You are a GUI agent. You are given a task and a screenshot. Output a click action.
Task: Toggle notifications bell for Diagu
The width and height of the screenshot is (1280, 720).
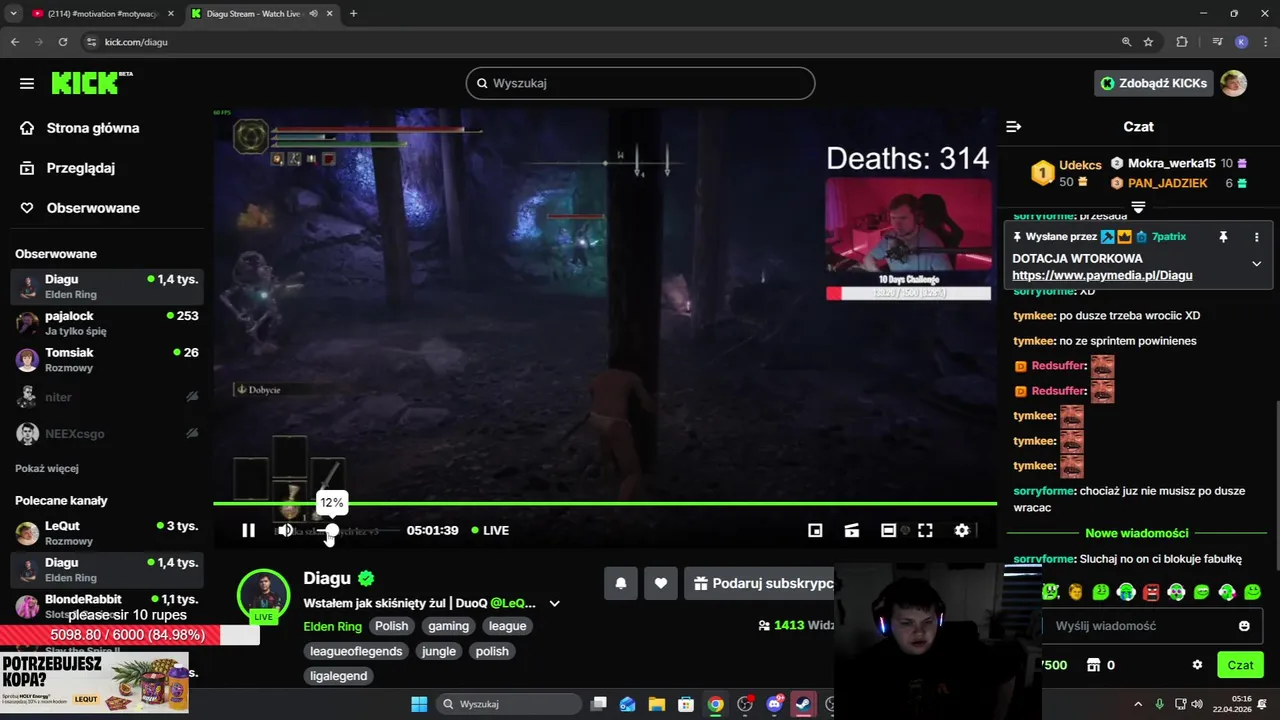620,583
